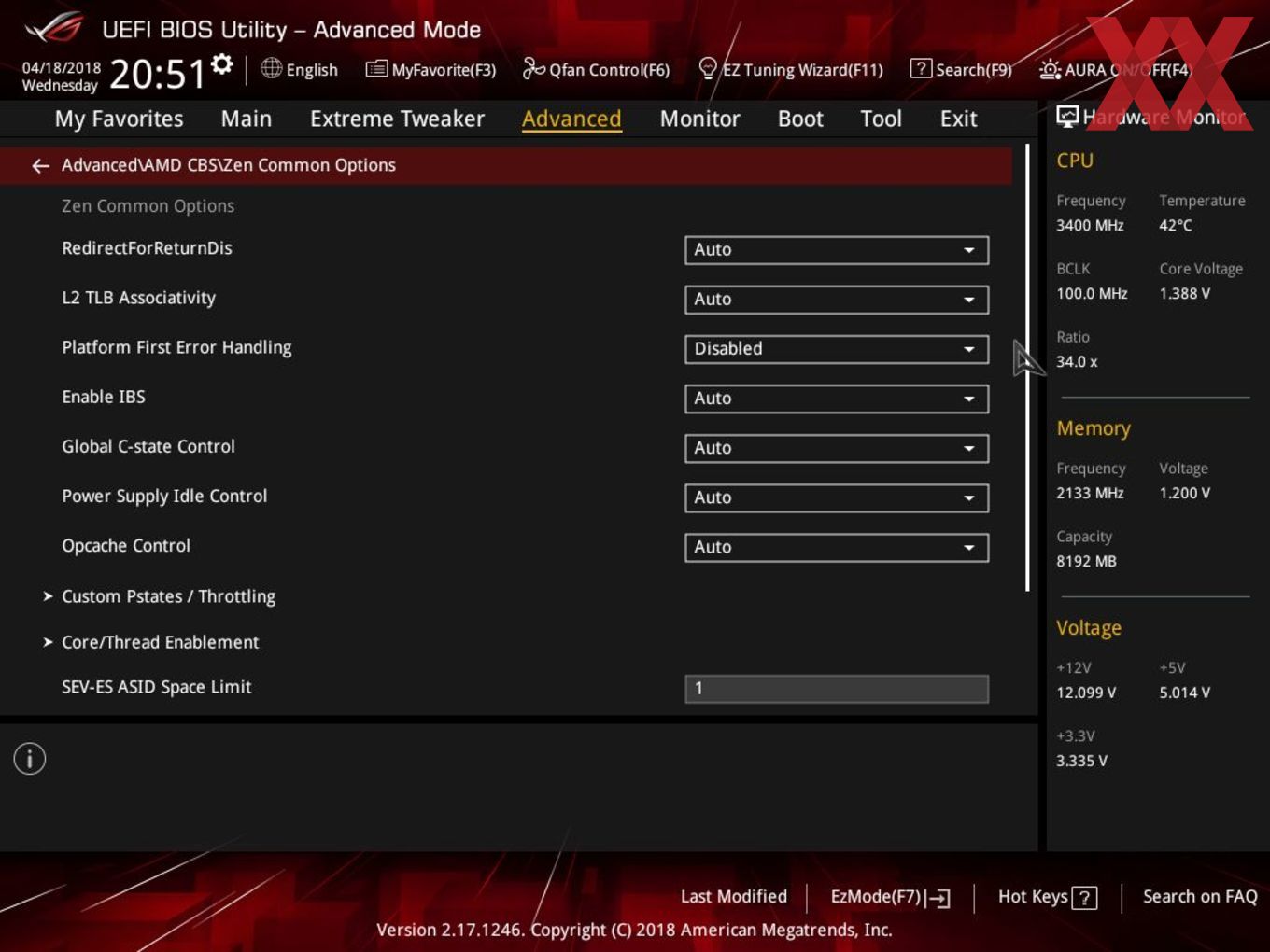1270x952 pixels.
Task: Click Ratio 34.0 x value
Action: (1077, 361)
